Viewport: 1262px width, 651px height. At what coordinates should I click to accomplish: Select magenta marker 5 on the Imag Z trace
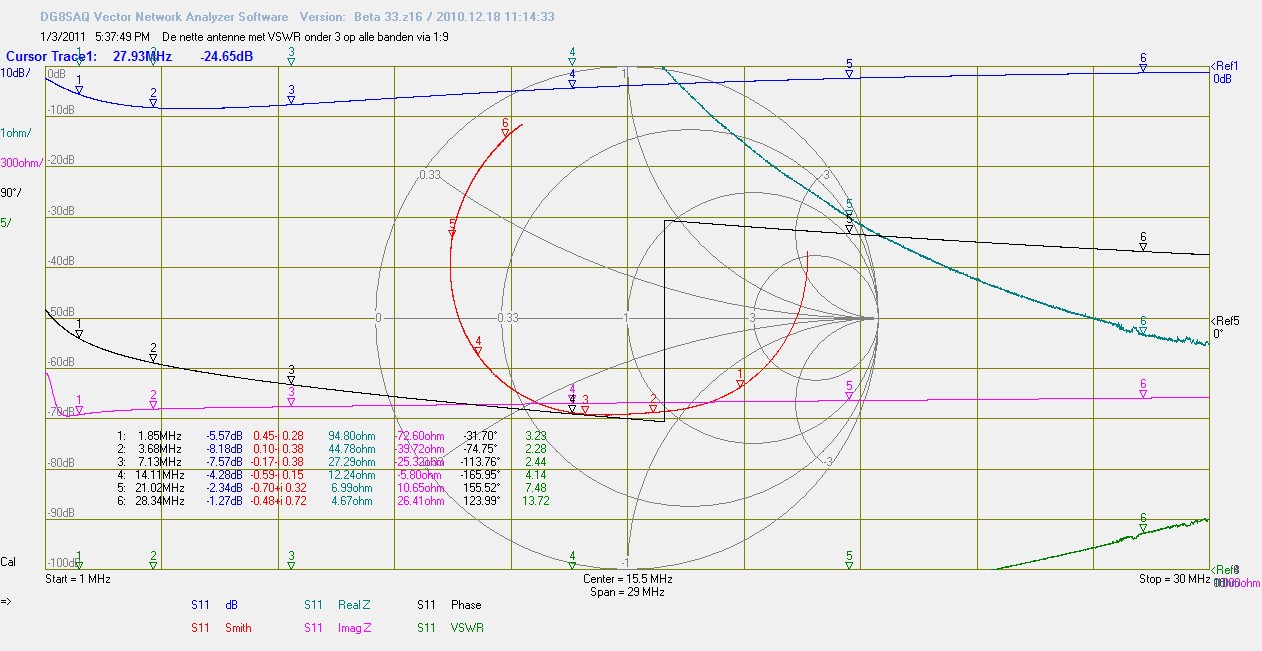tap(849, 391)
